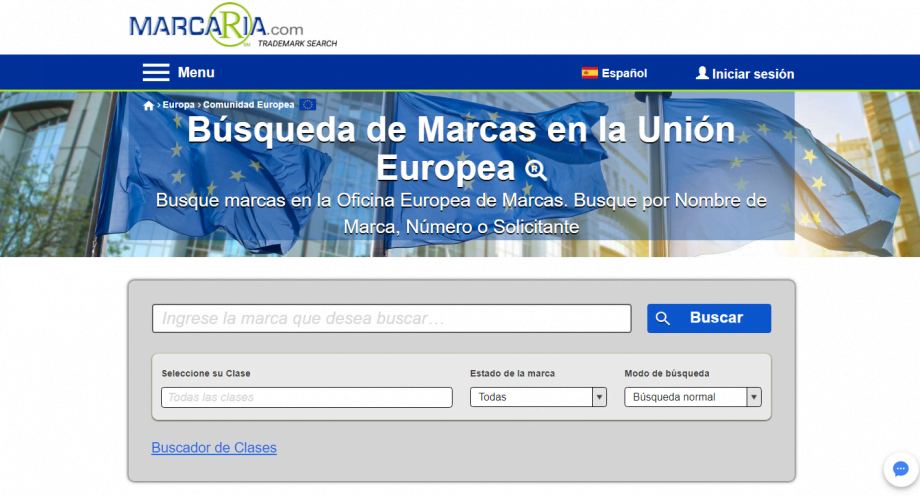Viewport: 920px width, 496px height.
Task: Open the Comunidad Europea breadcrumb link
Action: [x=249, y=104]
